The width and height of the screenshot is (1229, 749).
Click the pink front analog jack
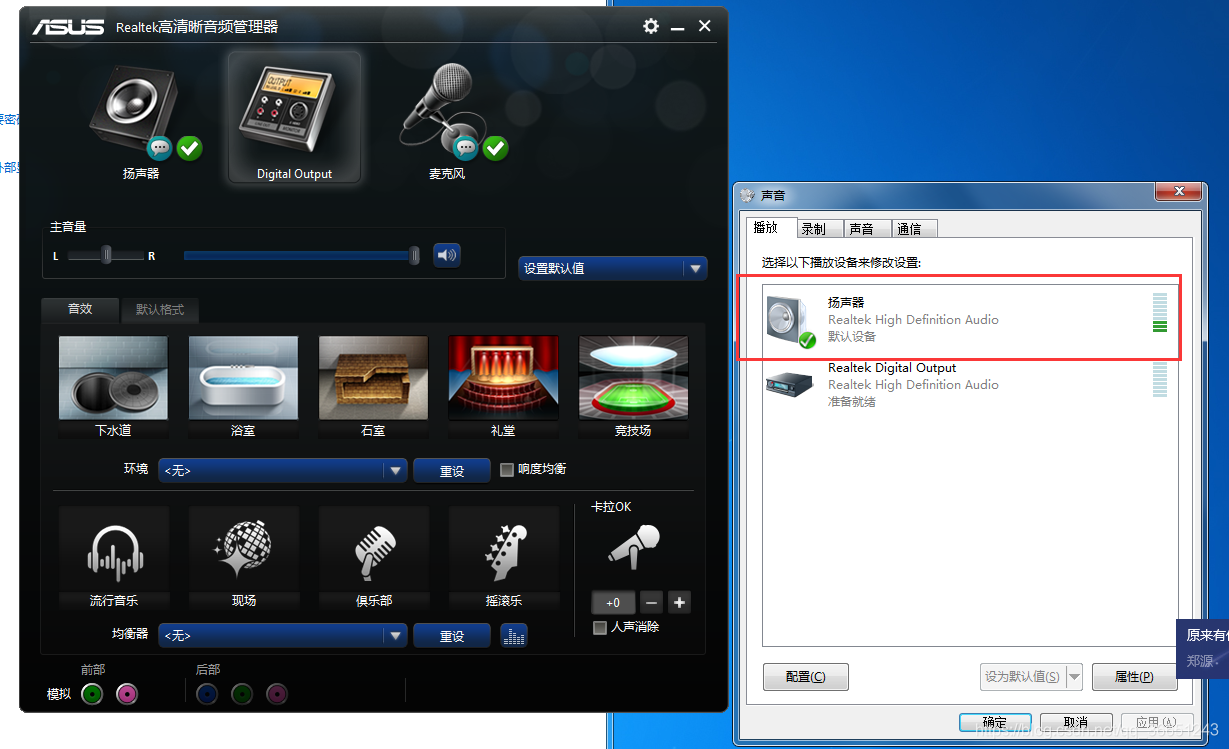click(126, 694)
